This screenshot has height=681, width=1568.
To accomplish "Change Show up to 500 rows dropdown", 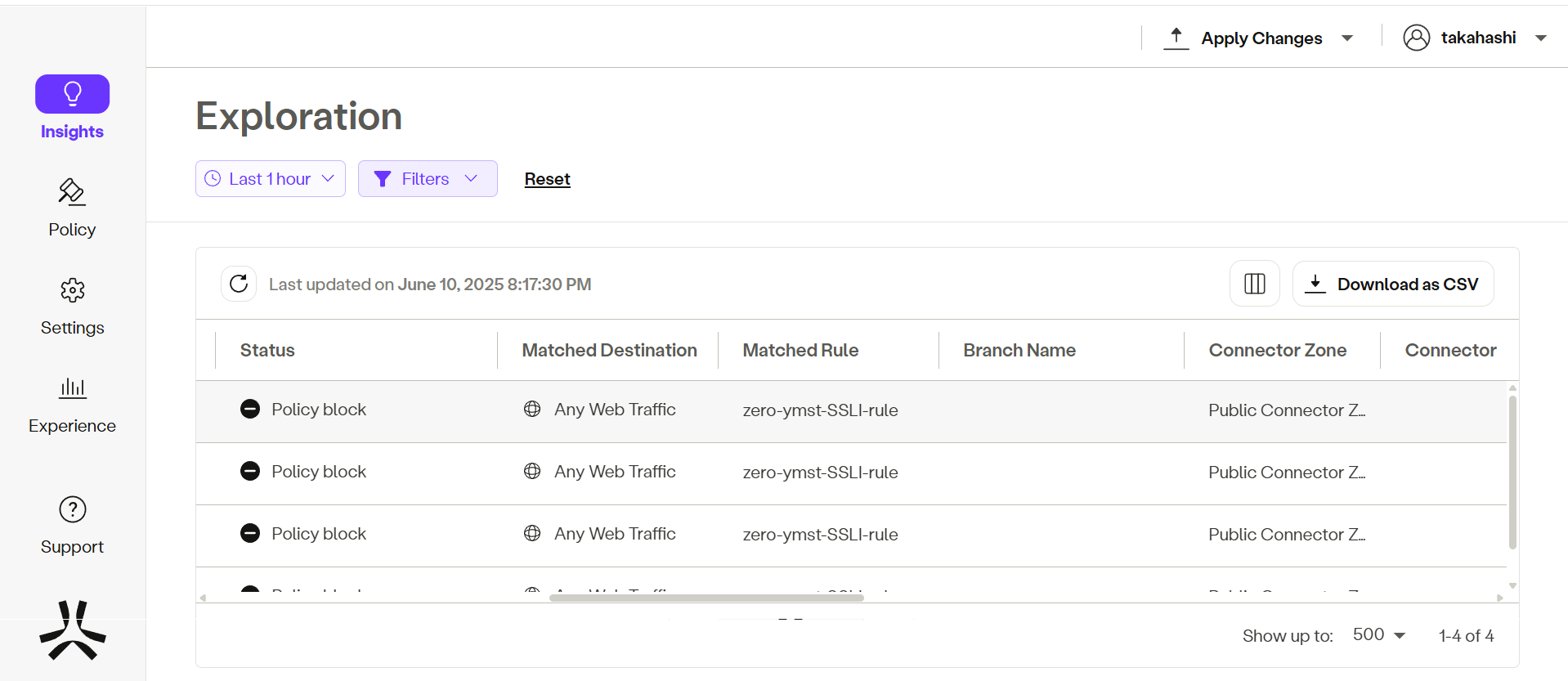I will (x=1378, y=635).
